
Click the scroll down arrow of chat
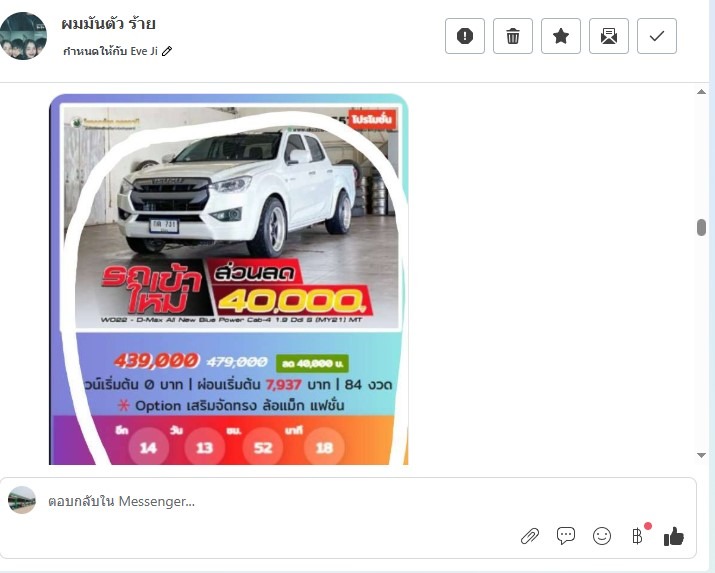tap(701, 455)
